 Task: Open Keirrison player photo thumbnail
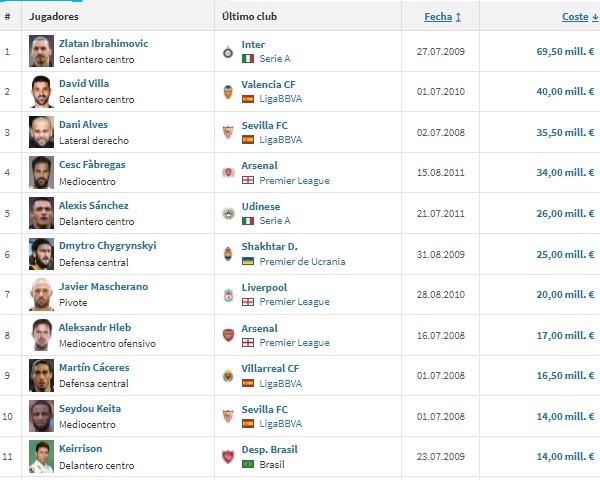[x=41, y=456]
